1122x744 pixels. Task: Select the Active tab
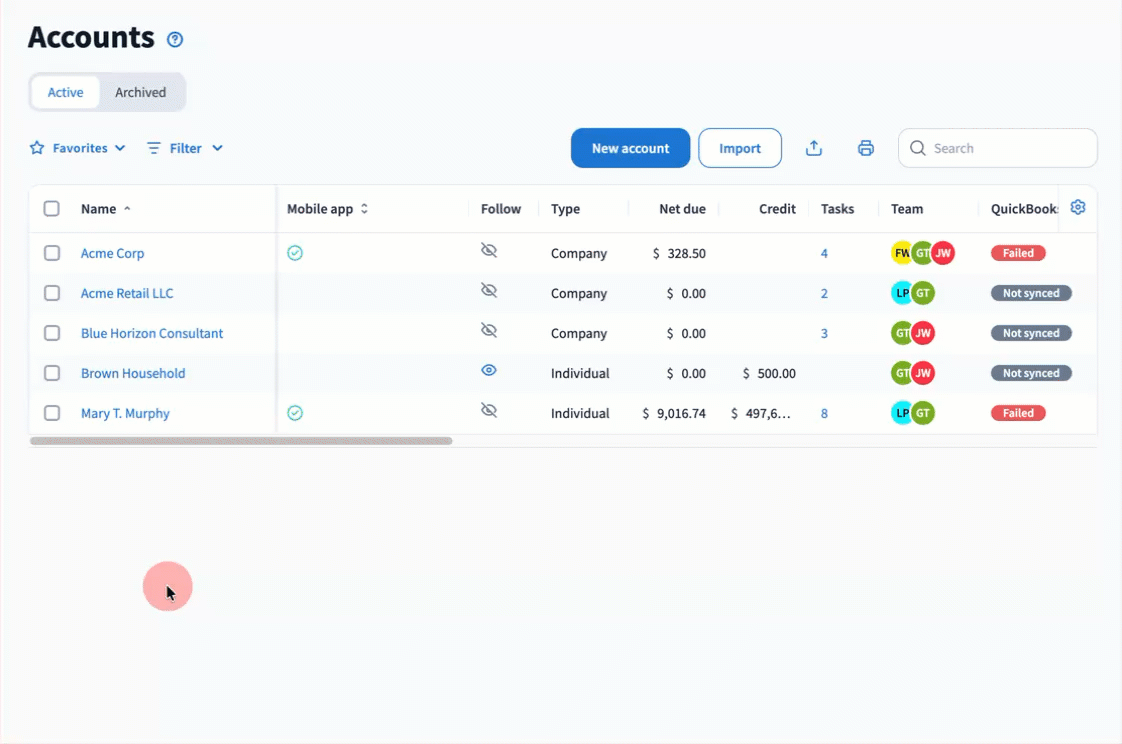point(65,92)
